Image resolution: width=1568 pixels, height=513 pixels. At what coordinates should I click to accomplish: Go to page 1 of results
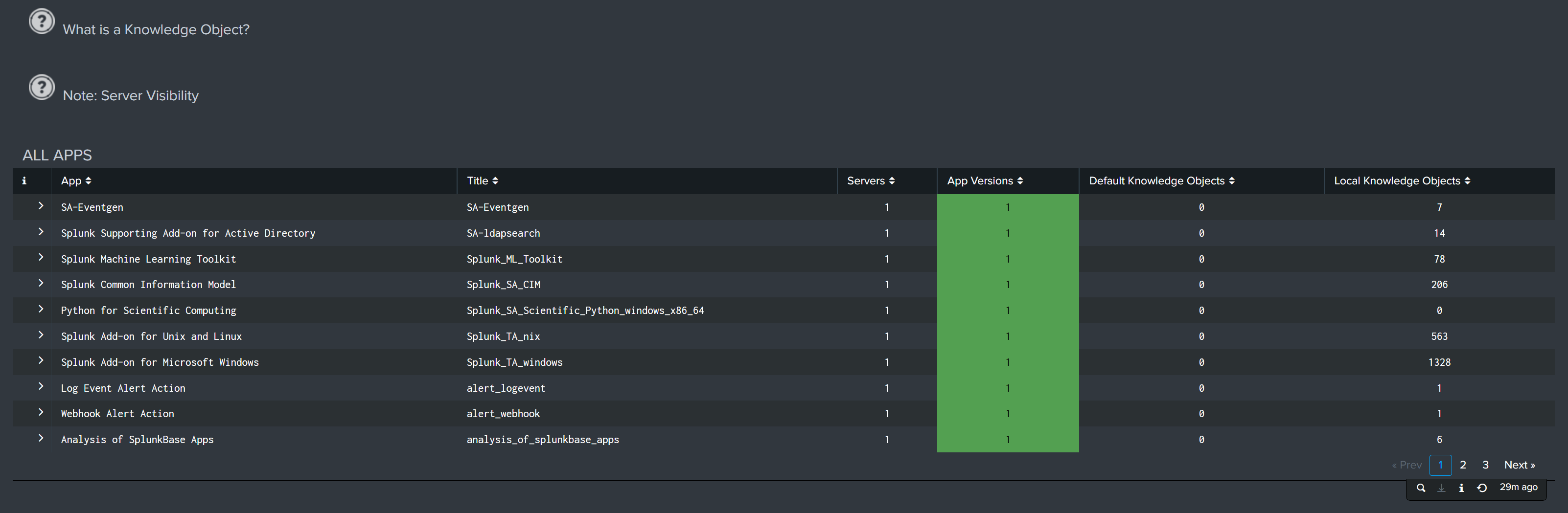(1440, 465)
